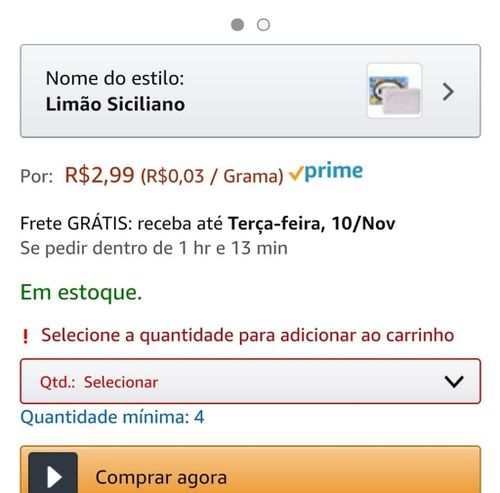Select the Limão Siciliano style name
Screen dimensions: 500x493
coord(115,104)
